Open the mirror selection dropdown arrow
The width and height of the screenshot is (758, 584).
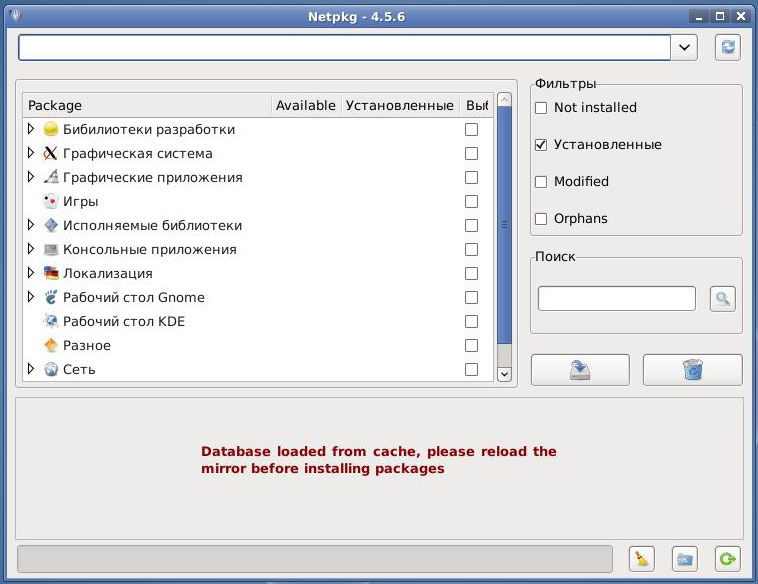pyautogui.click(x=684, y=47)
